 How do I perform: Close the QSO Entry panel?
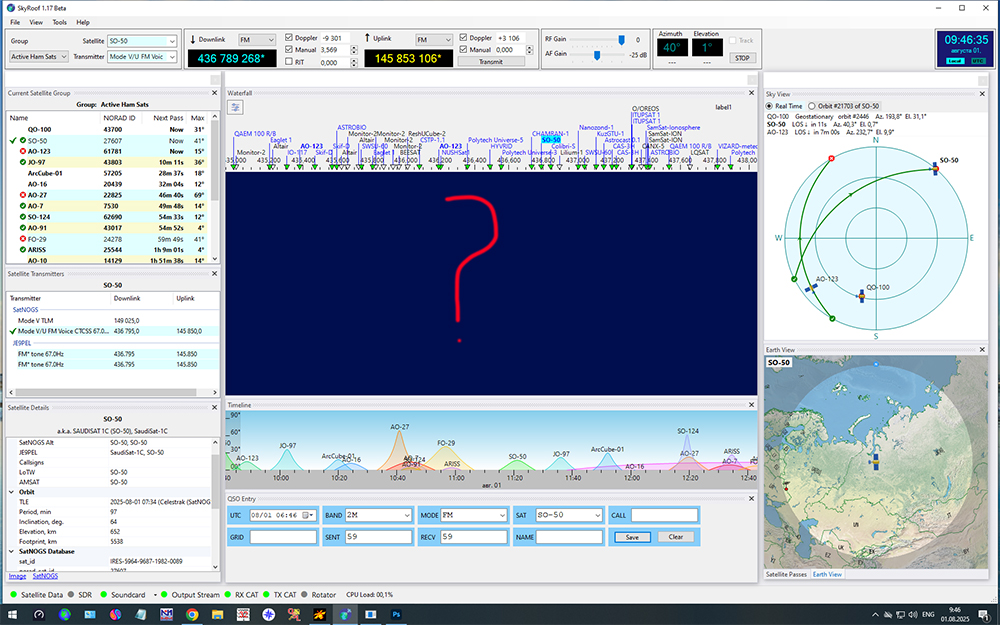[x=751, y=499]
